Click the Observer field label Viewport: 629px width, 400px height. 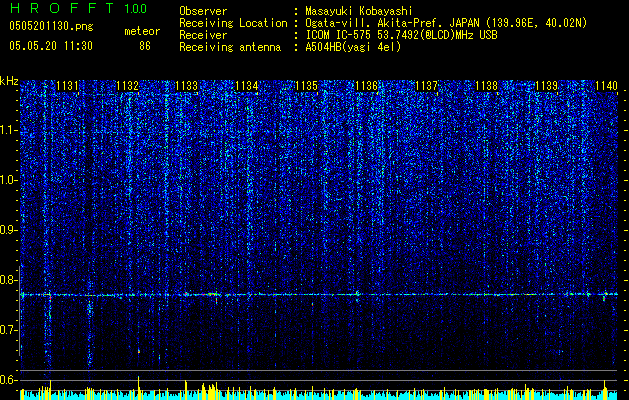tap(203, 11)
